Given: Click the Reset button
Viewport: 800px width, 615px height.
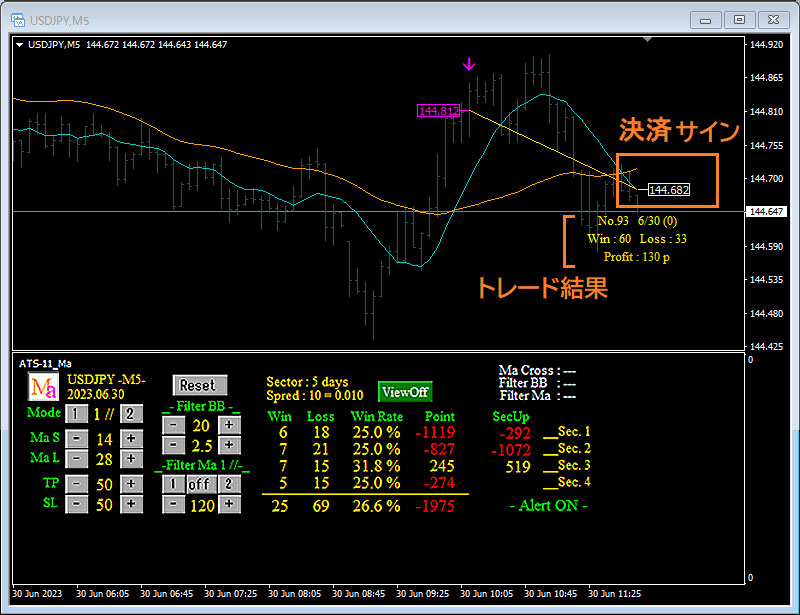Looking at the screenshot, I should click(200, 385).
